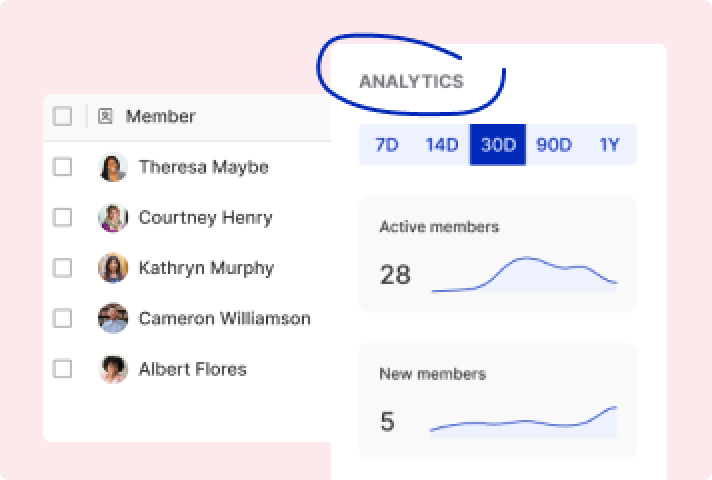Image resolution: width=712 pixels, height=480 pixels.
Task: Open Kathryn Murphy's profile photo
Action: 113,268
